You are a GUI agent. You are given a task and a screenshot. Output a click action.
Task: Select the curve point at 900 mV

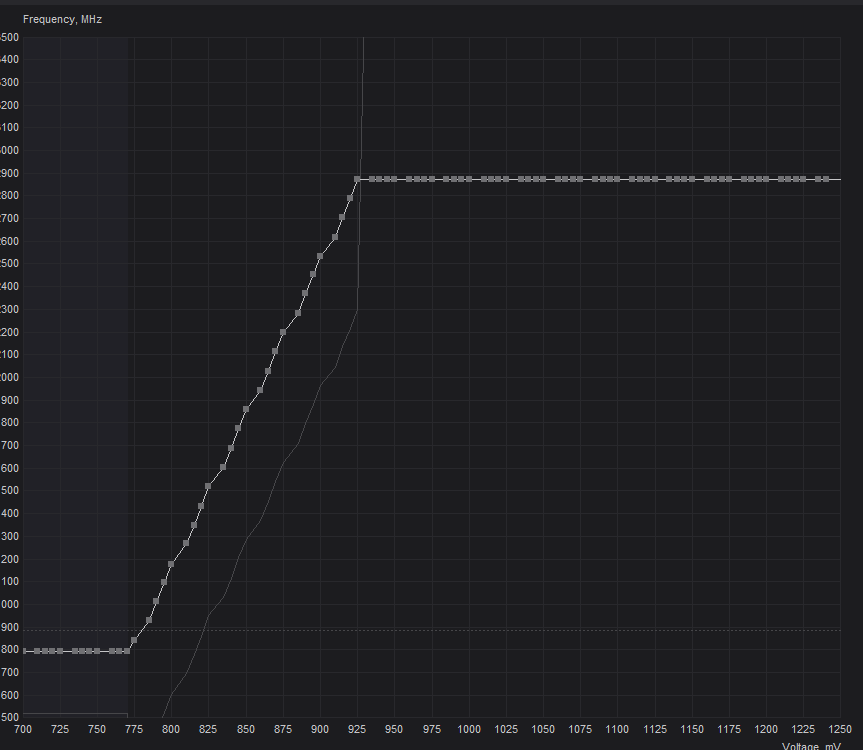pos(320,257)
